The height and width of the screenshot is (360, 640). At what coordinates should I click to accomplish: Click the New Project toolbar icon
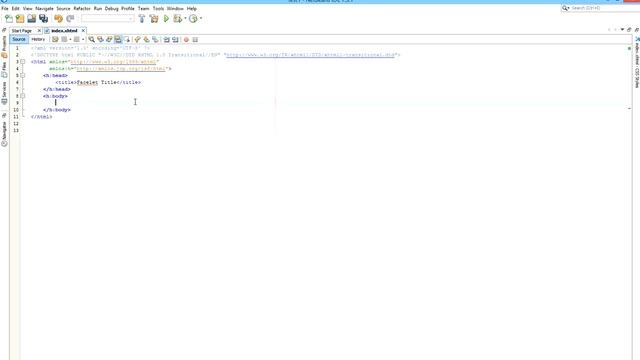click(20, 18)
